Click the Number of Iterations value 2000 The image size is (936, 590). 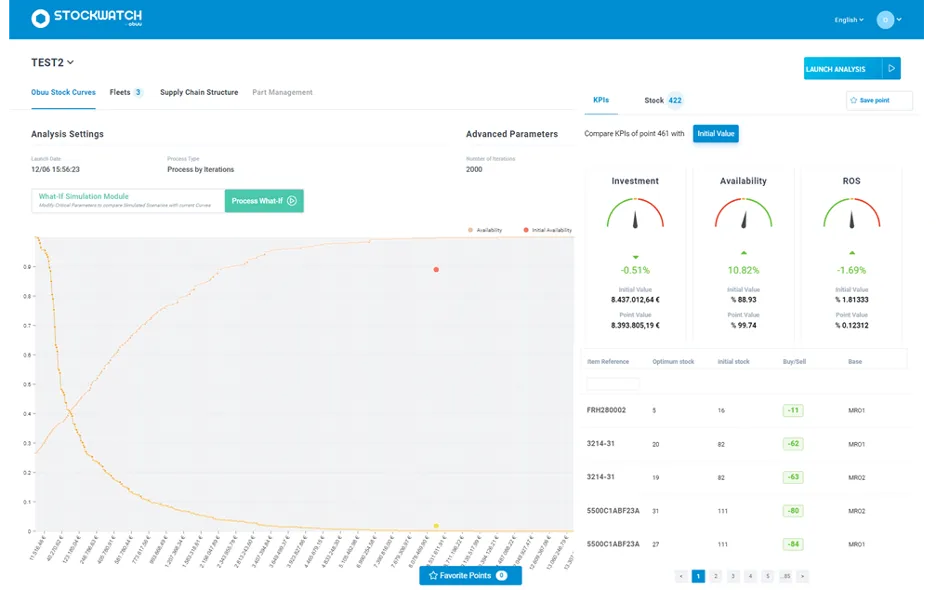(474, 170)
